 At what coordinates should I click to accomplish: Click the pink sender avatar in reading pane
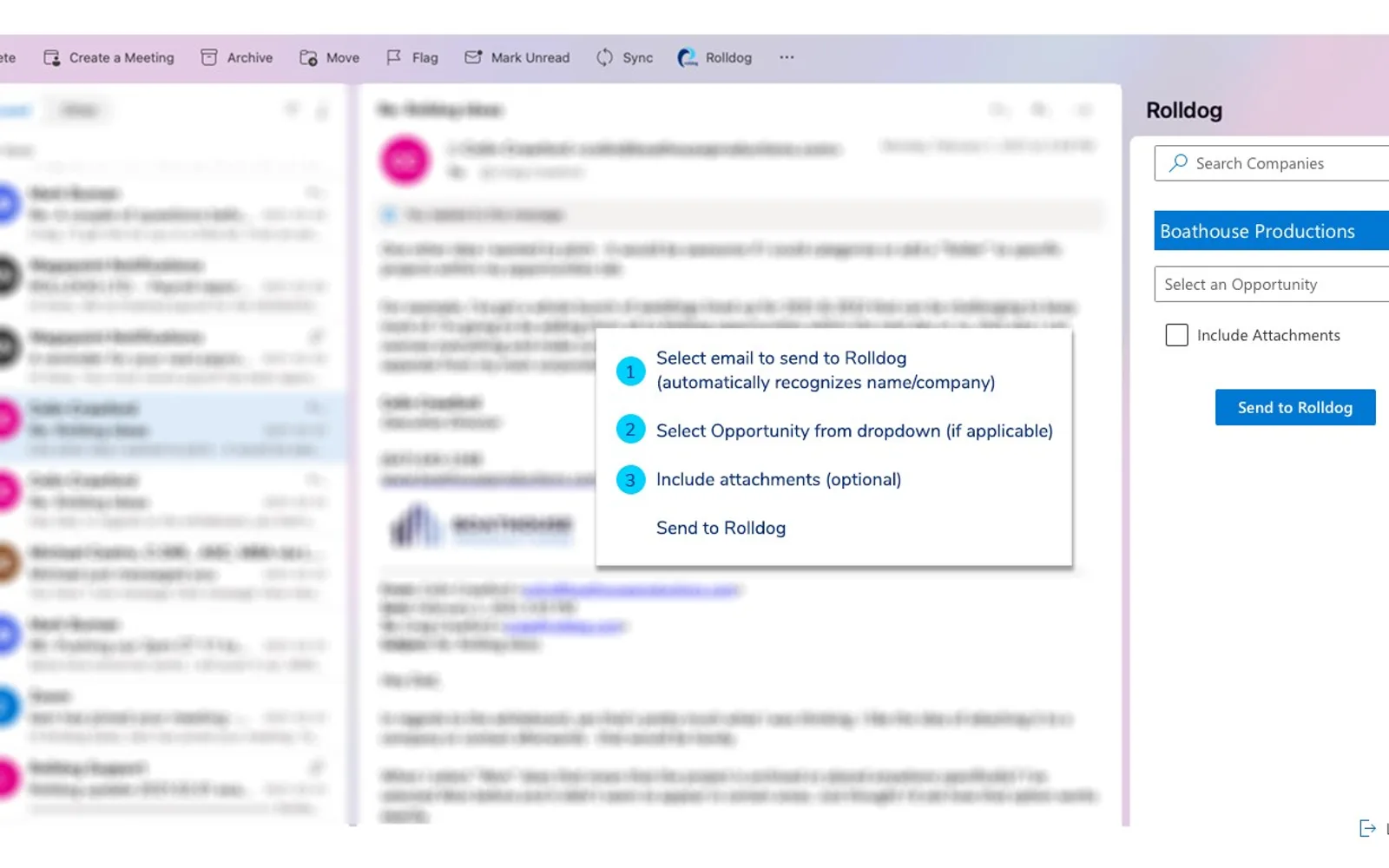[405, 161]
